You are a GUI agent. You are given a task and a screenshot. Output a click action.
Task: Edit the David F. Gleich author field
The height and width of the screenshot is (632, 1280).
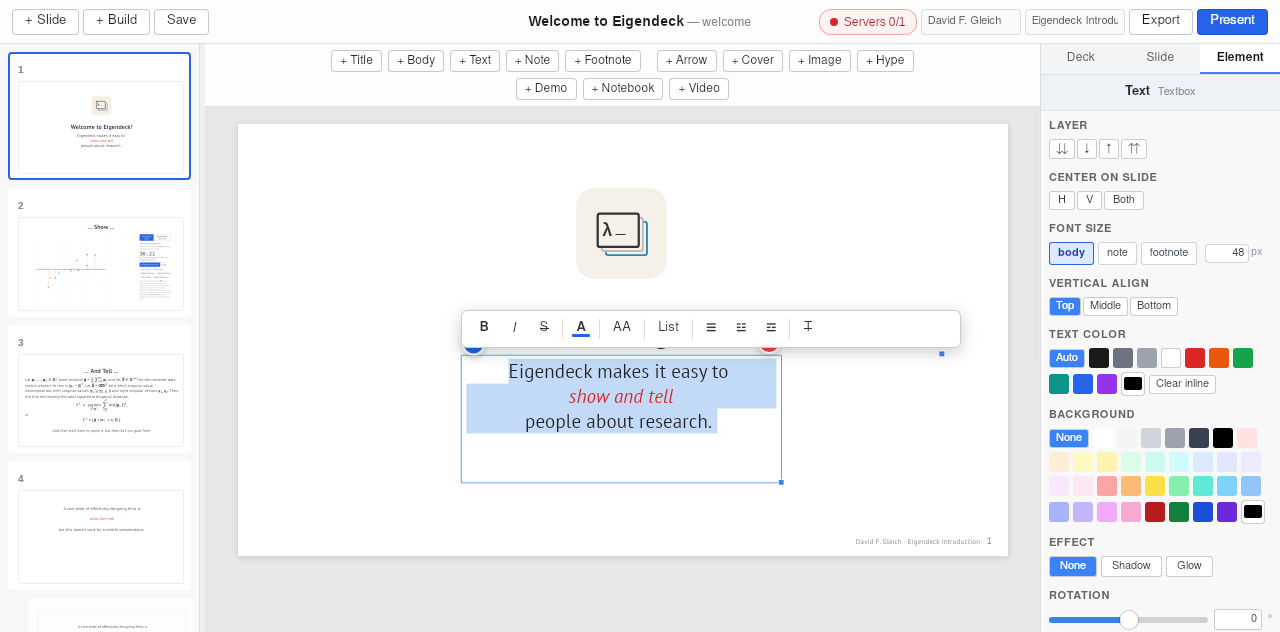pyautogui.click(x=971, y=22)
